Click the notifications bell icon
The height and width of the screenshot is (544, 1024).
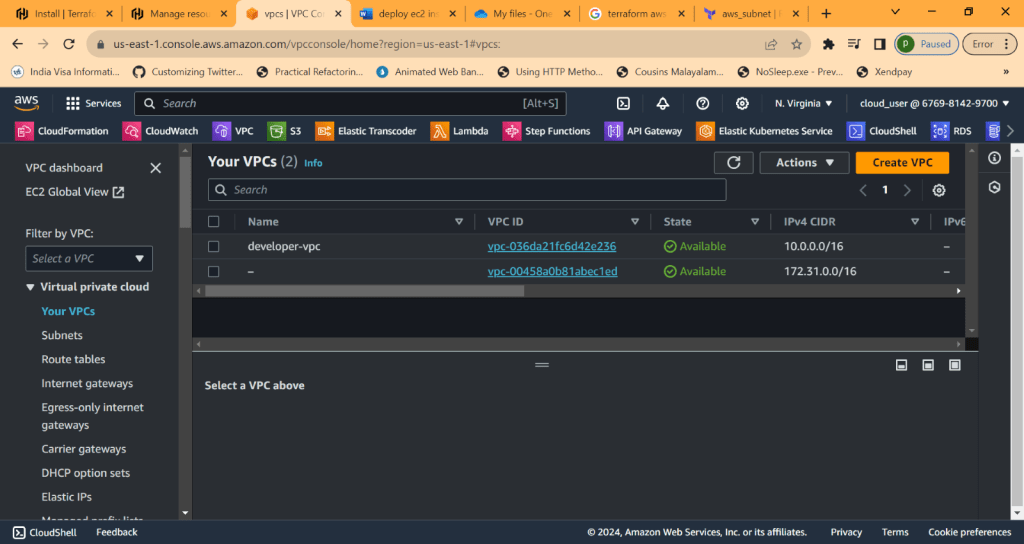663,103
